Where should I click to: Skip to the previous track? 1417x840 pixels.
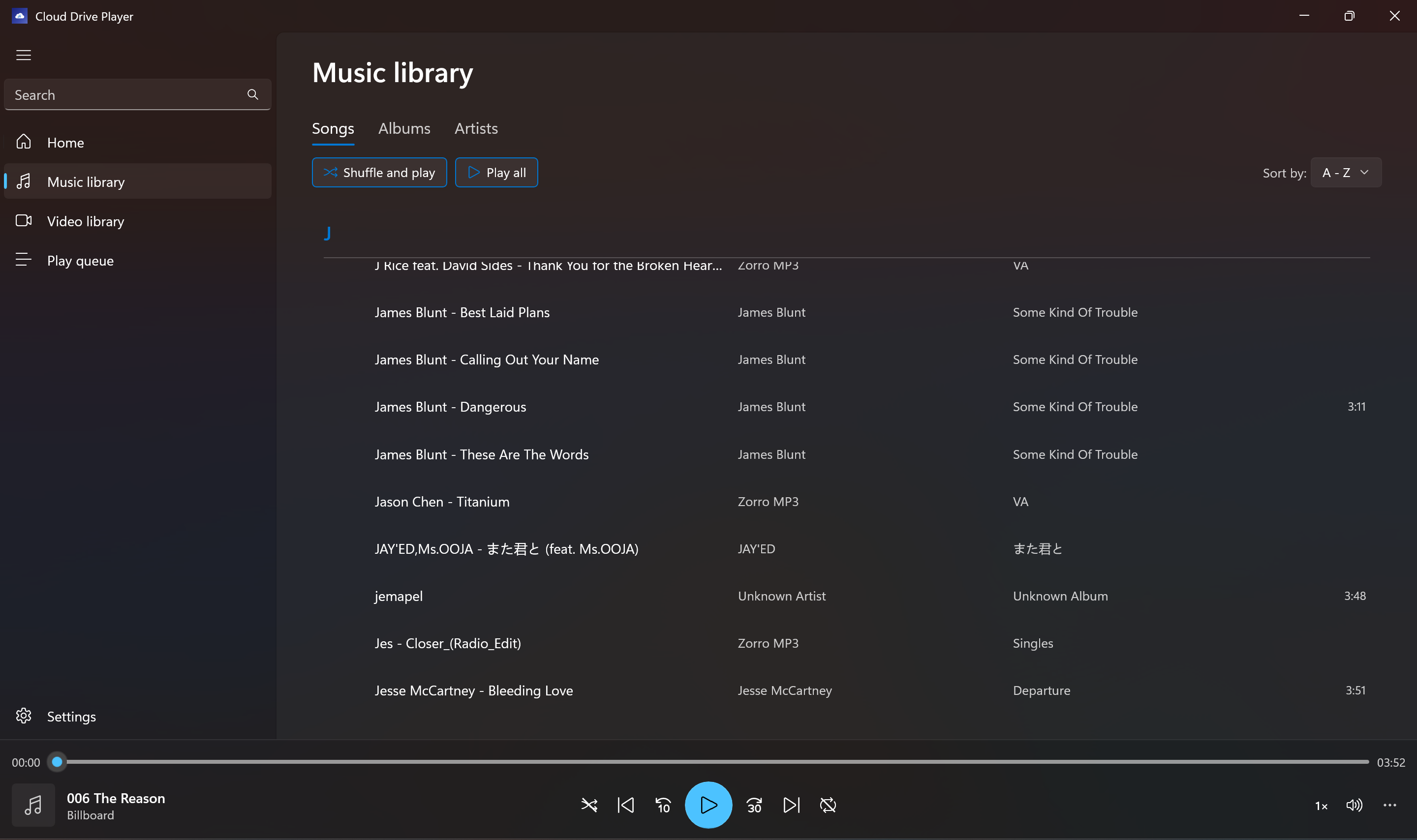(x=625, y=804)
